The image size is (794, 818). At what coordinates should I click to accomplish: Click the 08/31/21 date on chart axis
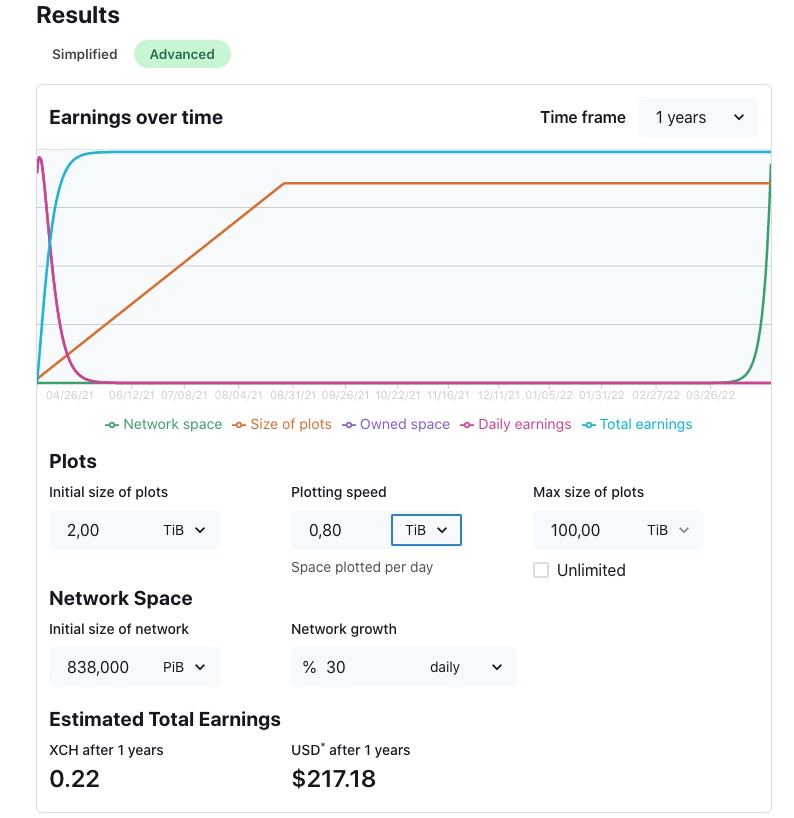(293, 395)
